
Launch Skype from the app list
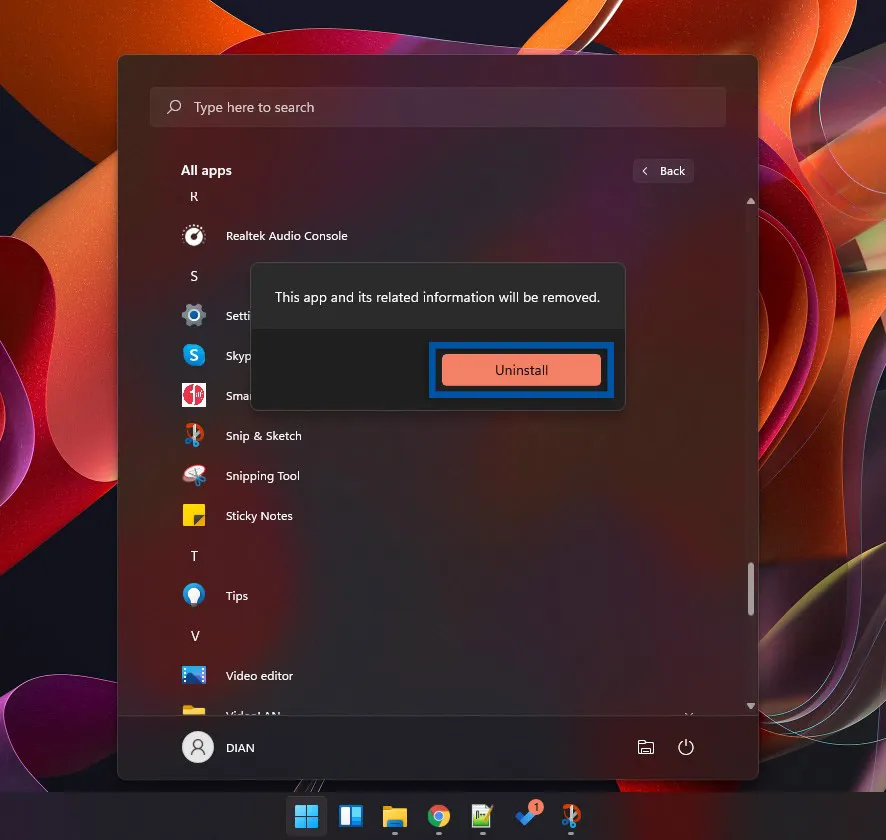(240, 355)
